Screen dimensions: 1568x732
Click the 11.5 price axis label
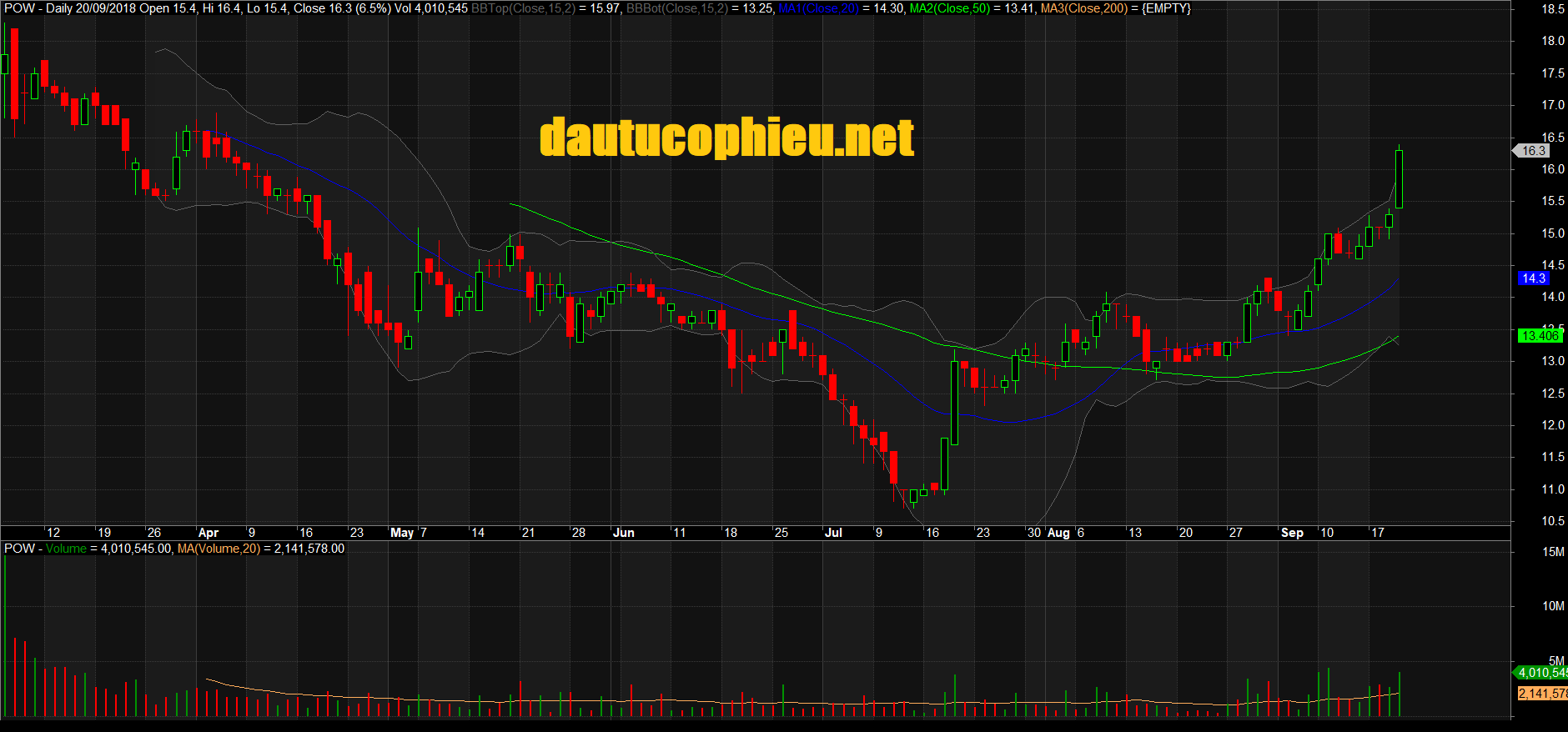1553,457
